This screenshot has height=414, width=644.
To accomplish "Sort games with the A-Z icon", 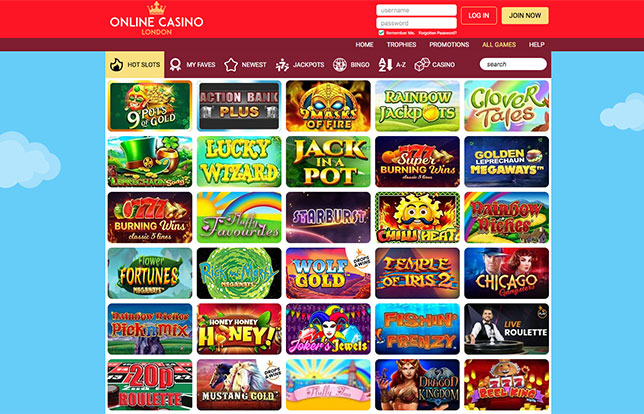I will [385, 64].
